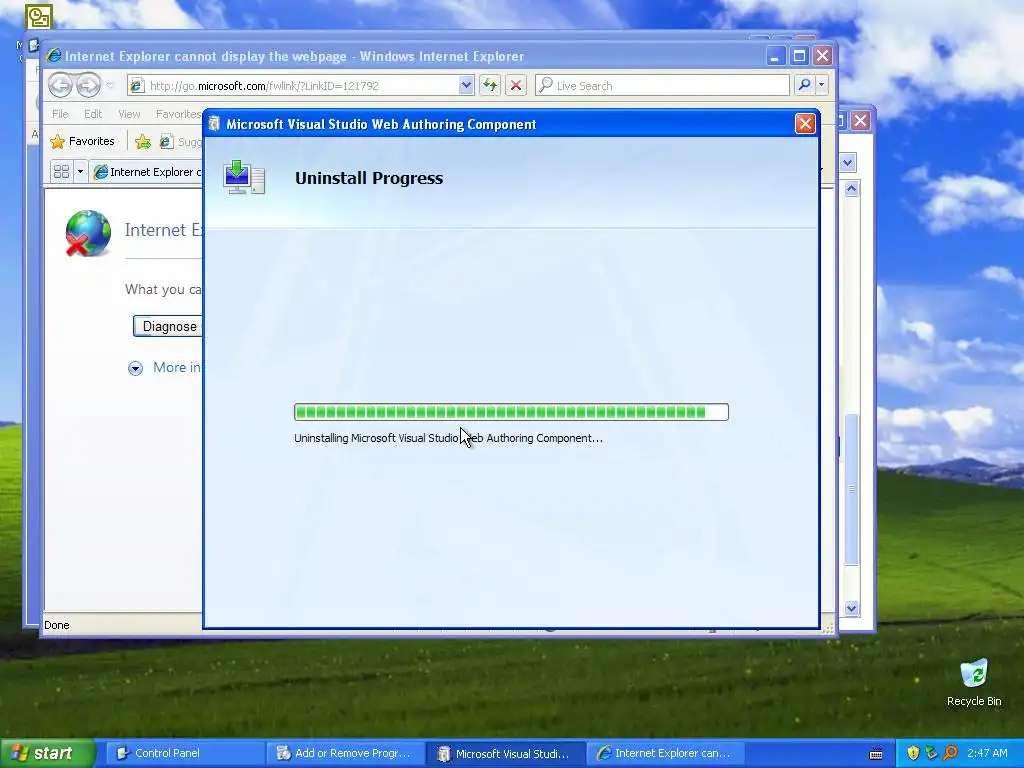
Task: Open the Favorites menu in Internet Explorer
Action: (x=178, y=114)
